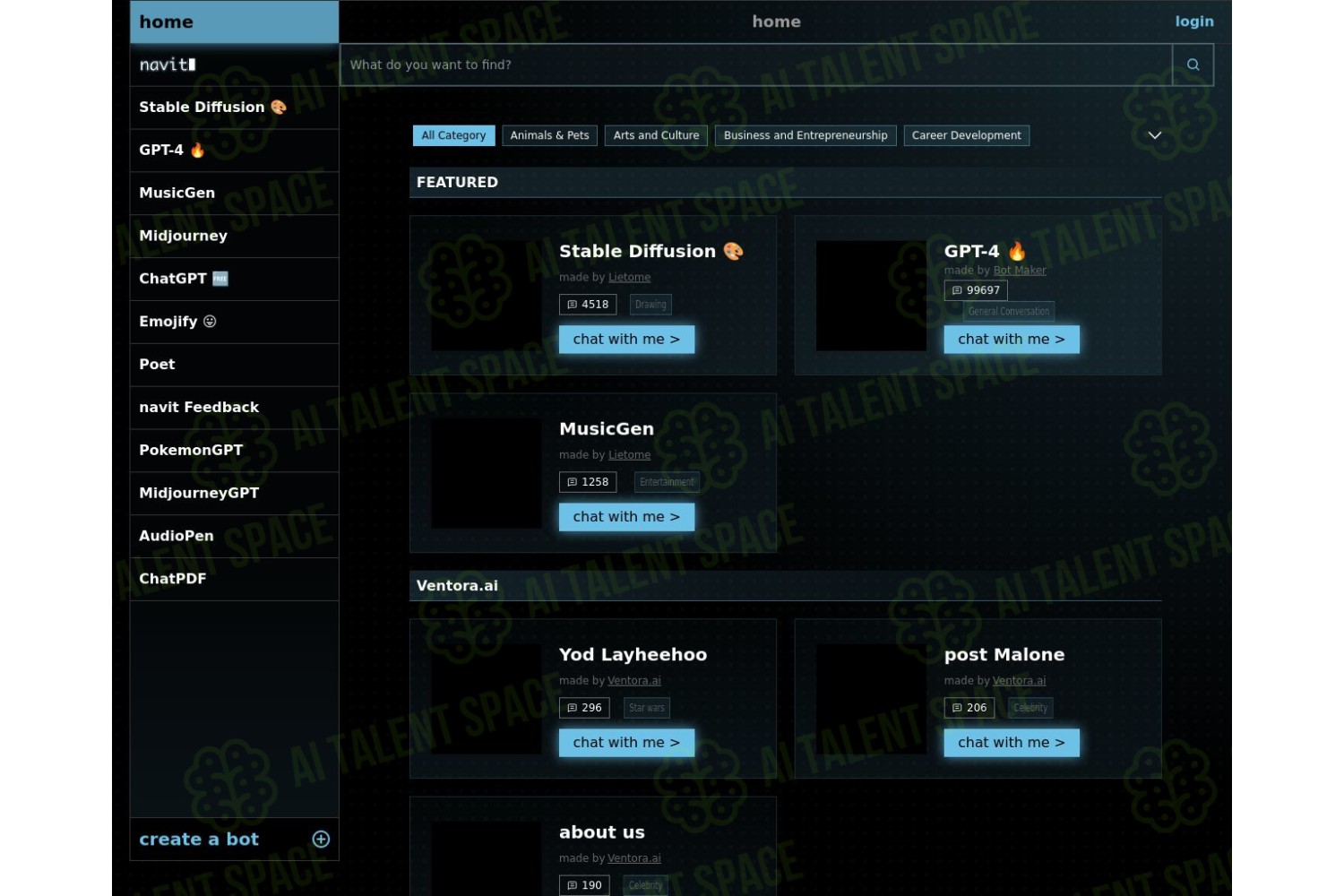
Task: Open Midjourney in the sidebar
Action: tap(234, 236)
